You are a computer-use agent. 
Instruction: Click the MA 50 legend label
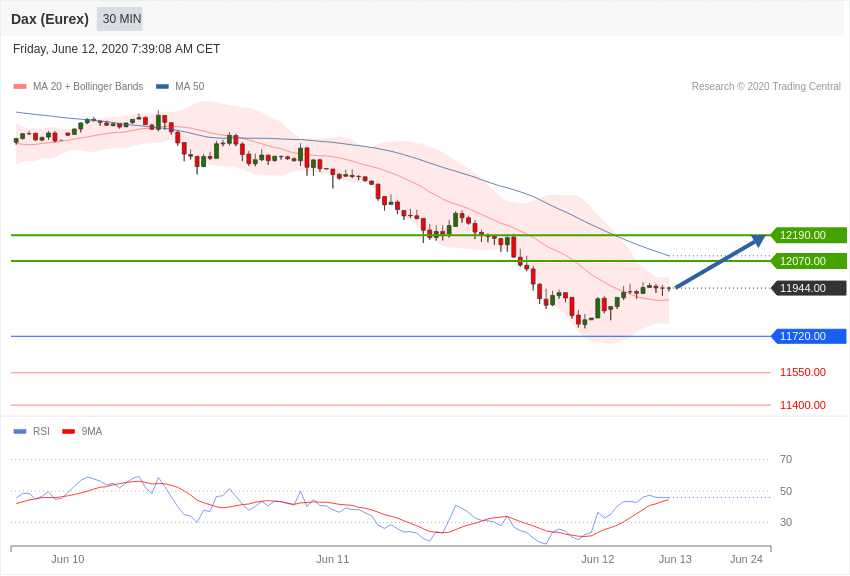point(190,87)
